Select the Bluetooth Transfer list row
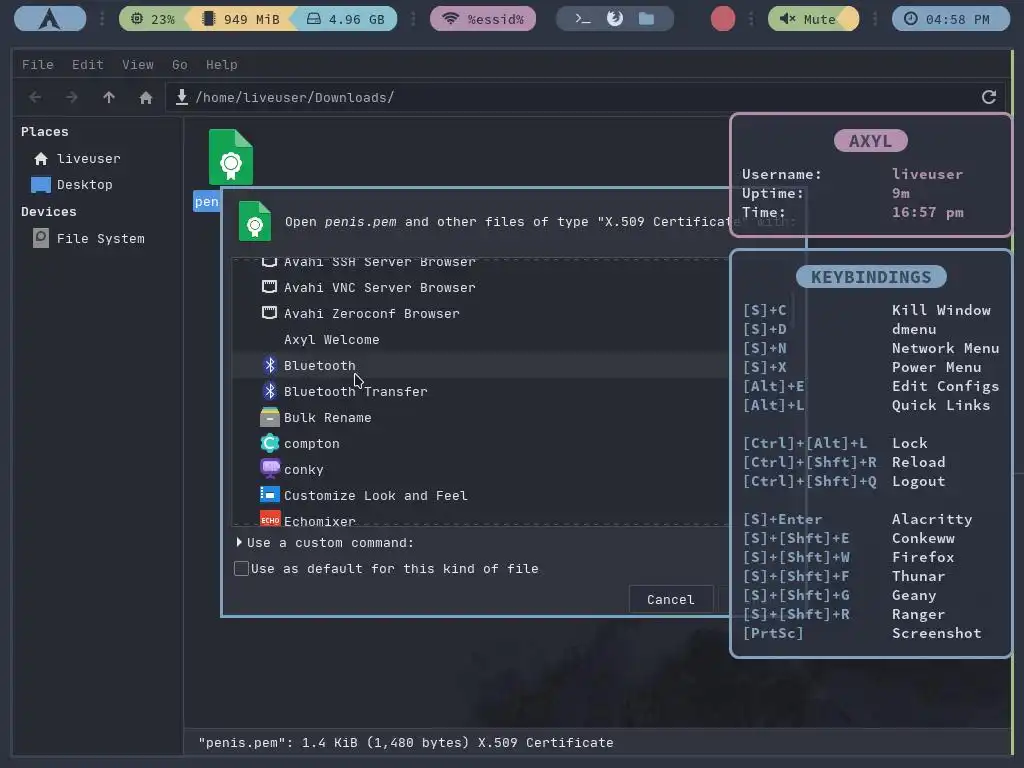 point(480,391)
